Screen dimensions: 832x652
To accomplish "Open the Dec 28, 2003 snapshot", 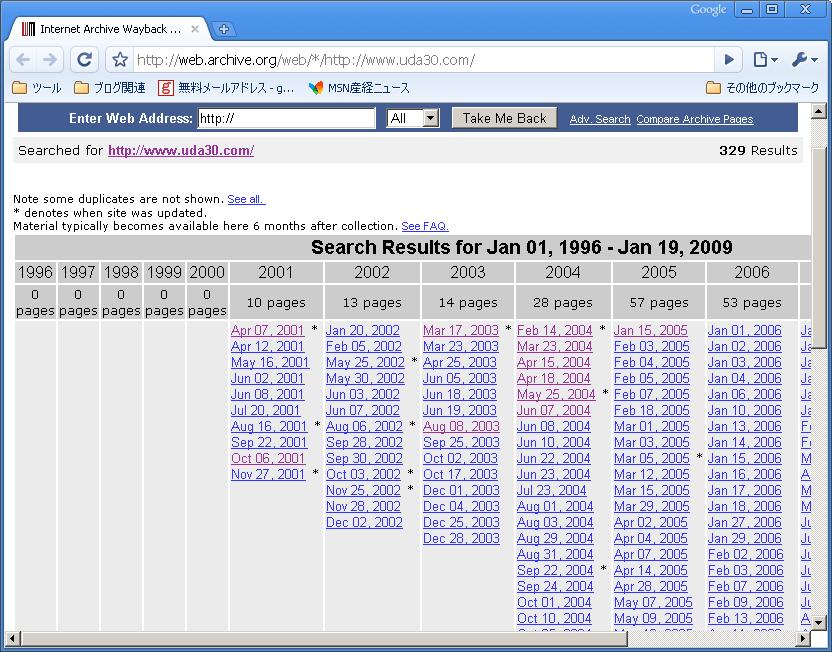I will (x=462, y=538).
